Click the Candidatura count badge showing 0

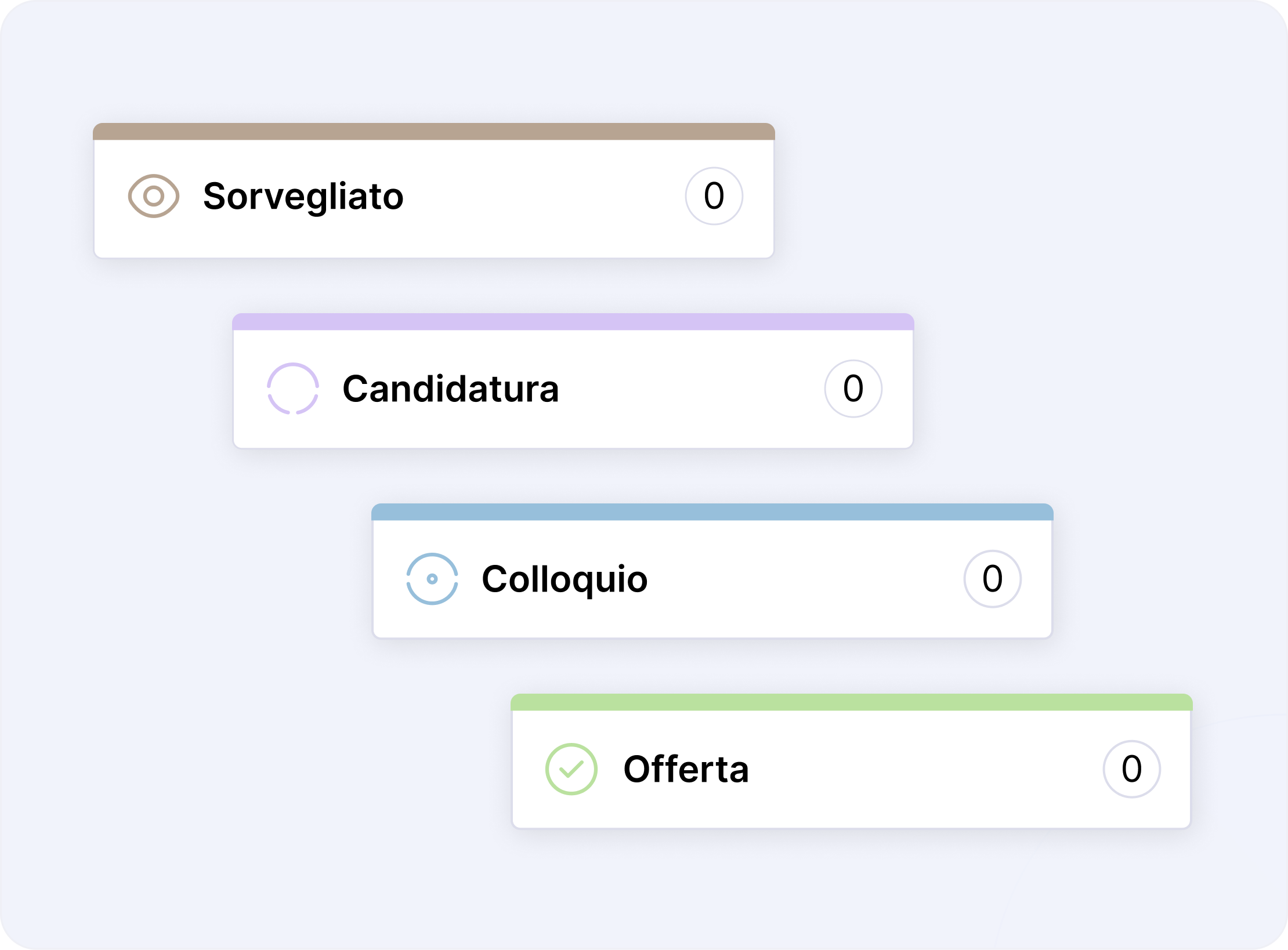tap(853, 389)
